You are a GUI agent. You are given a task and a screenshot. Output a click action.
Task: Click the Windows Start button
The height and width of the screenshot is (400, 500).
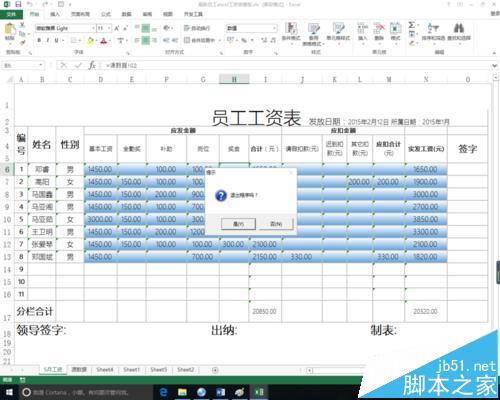pos(9,392)
